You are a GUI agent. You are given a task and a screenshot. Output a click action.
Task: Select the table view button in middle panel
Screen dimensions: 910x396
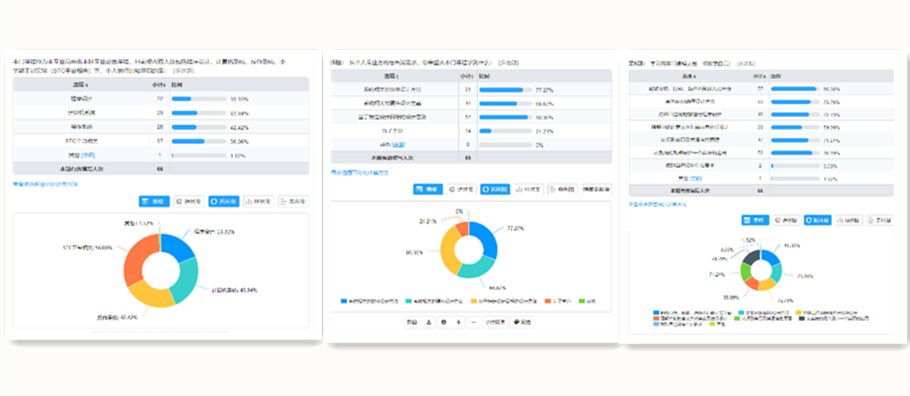[428, 189]
